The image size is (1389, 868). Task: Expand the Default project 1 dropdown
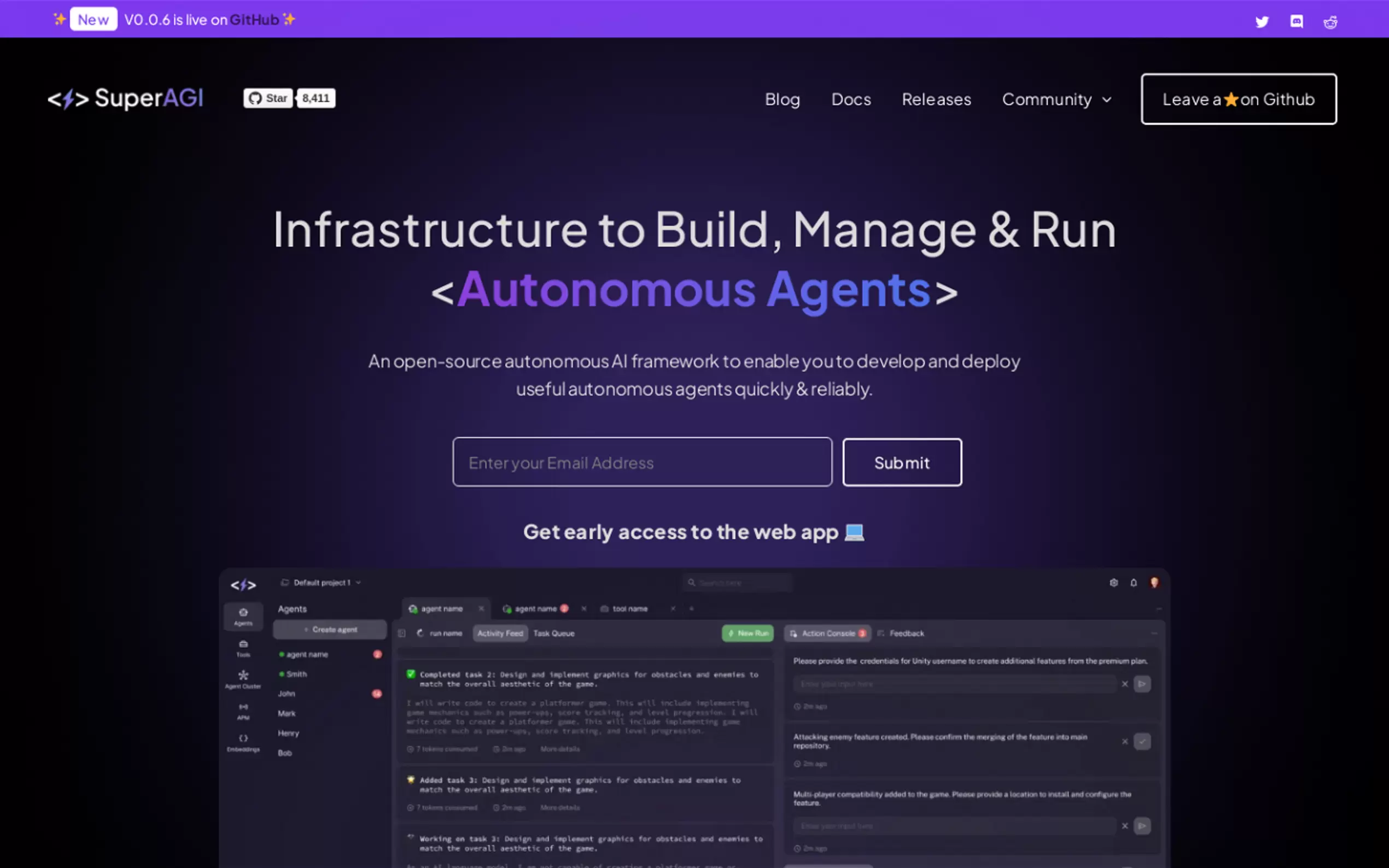pos(321,583)
